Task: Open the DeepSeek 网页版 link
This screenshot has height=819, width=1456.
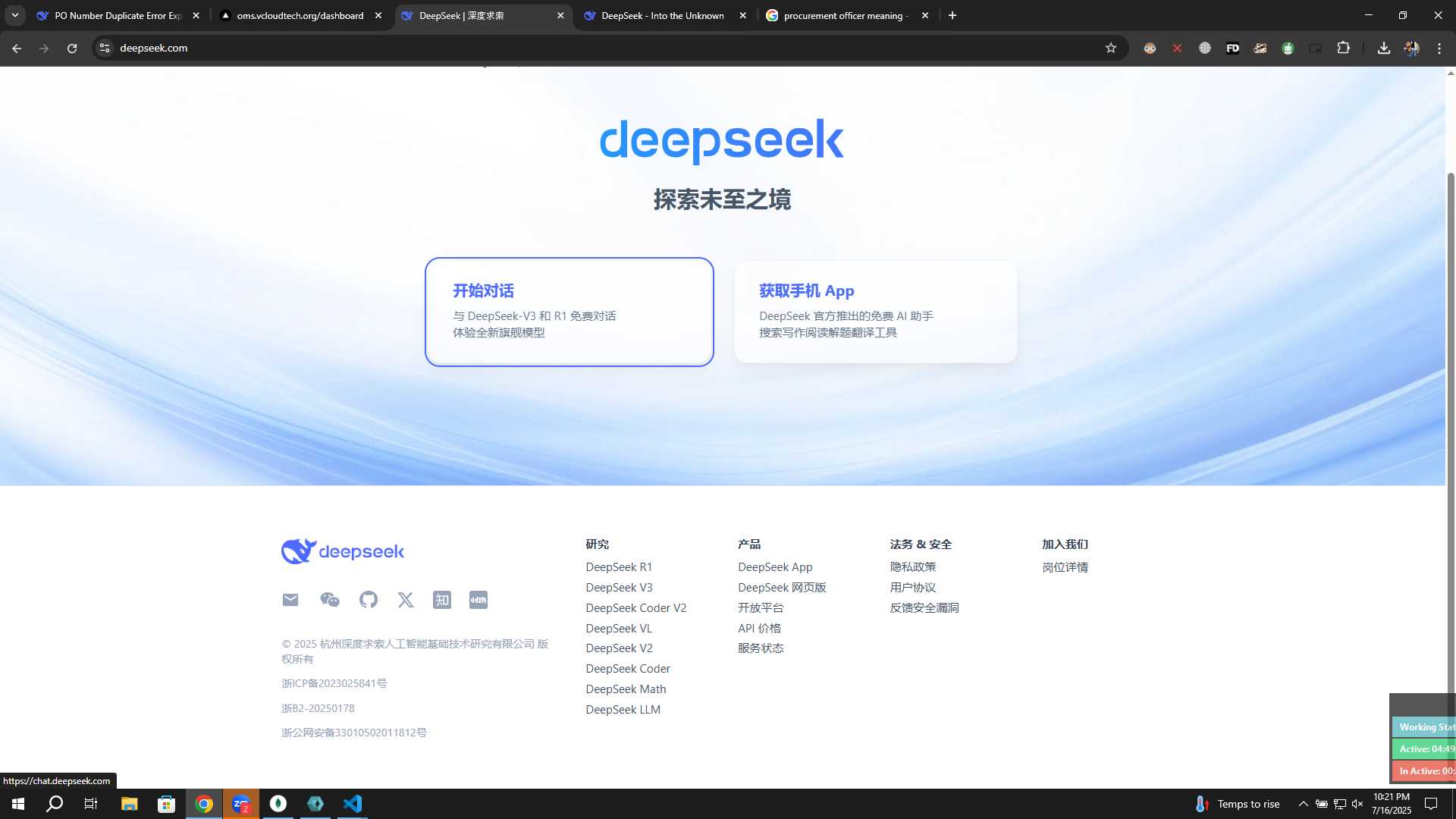Action: [782, 588]
